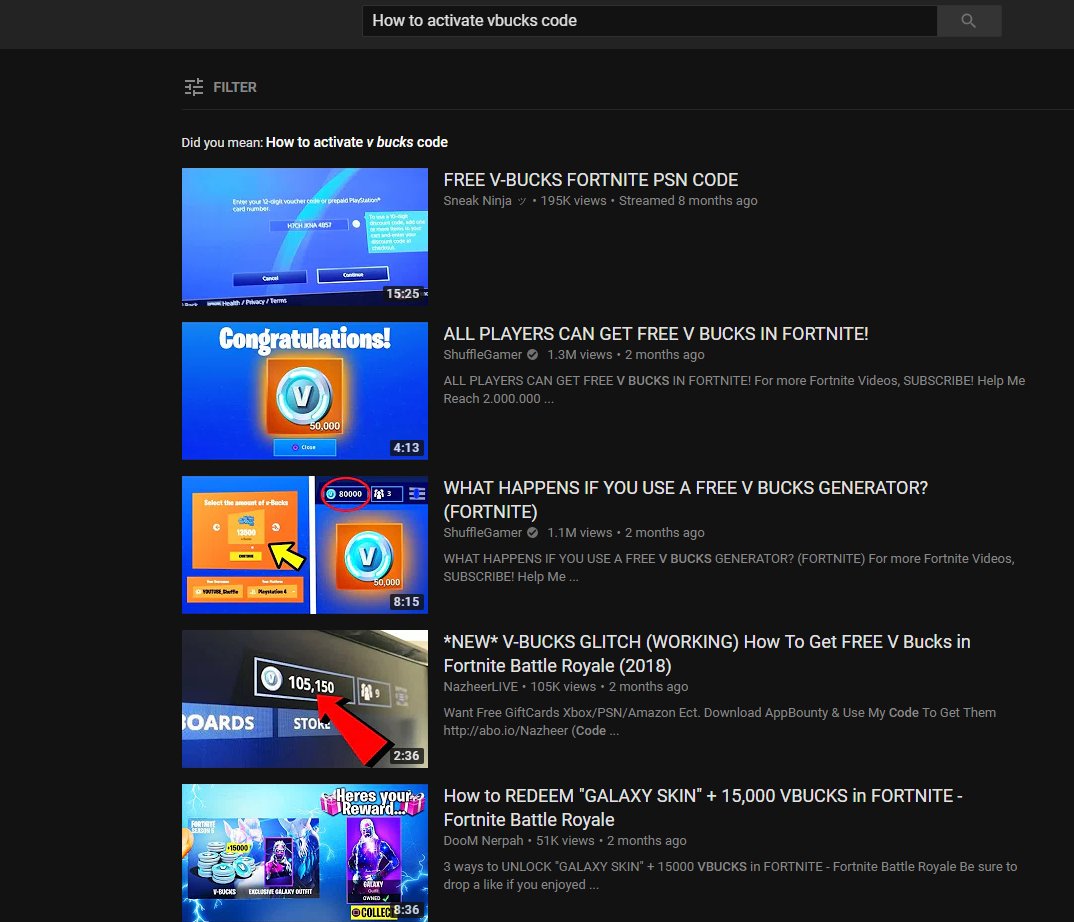Open title '*NEW* V-BUCKS GLITCH (WORKING)'
Image resolution: width=1074 pixels, height=922 pixels.
[x=706, y=653]
